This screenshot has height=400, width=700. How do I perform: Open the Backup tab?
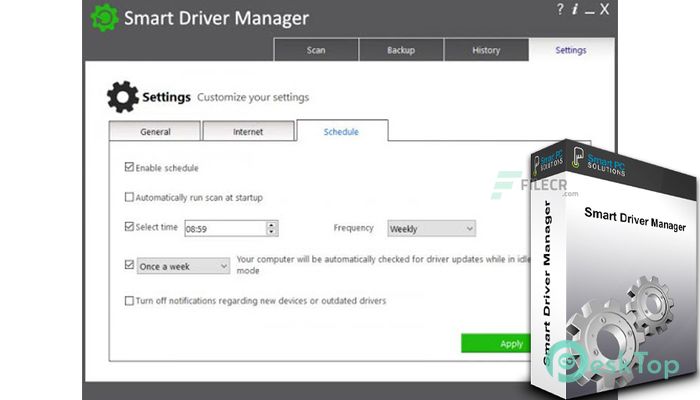[401, 50]
